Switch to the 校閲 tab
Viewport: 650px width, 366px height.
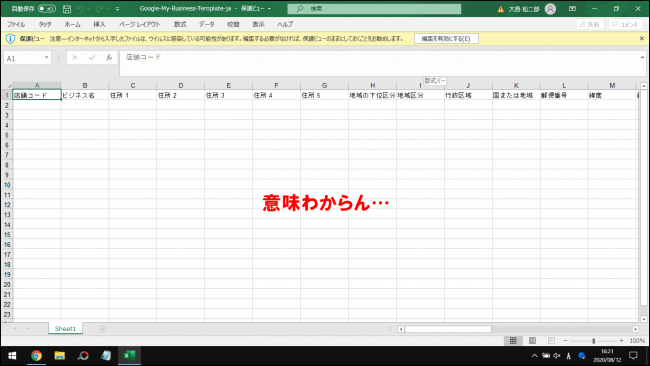pyautogui.click(x=233, y=24)
